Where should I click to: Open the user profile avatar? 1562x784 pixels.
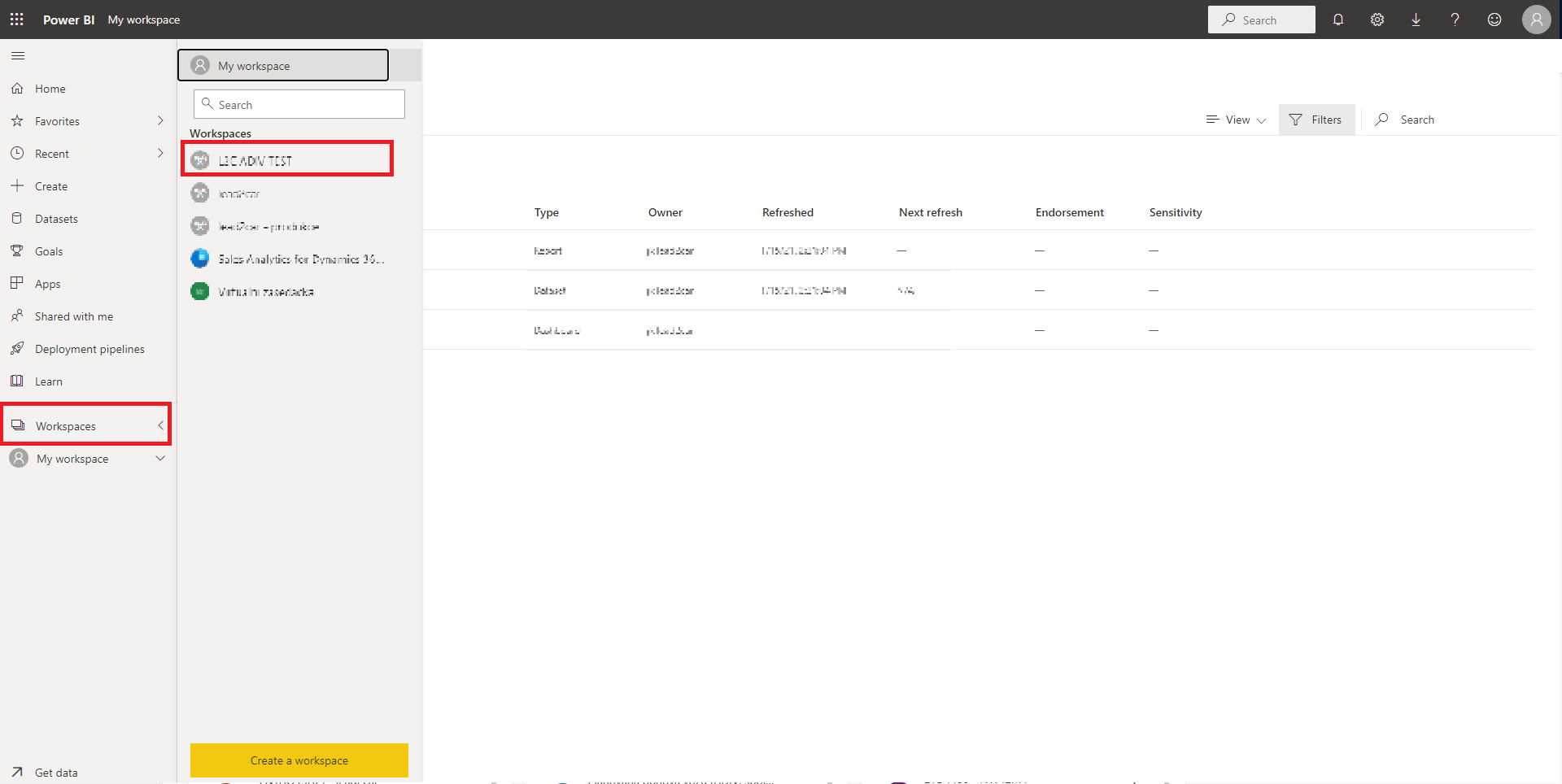1536,20
